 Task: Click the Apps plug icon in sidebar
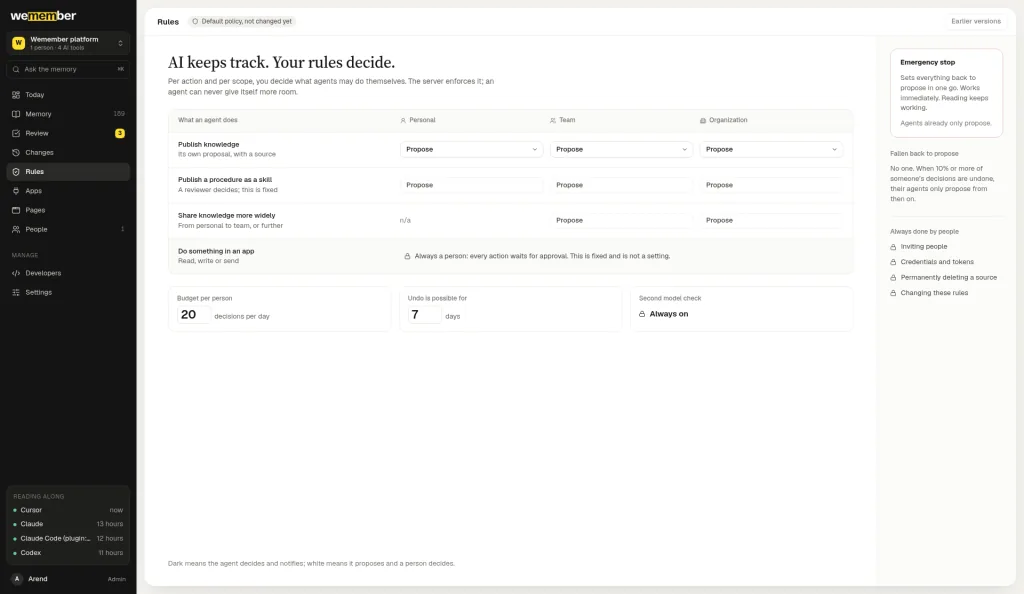(16, 191)
